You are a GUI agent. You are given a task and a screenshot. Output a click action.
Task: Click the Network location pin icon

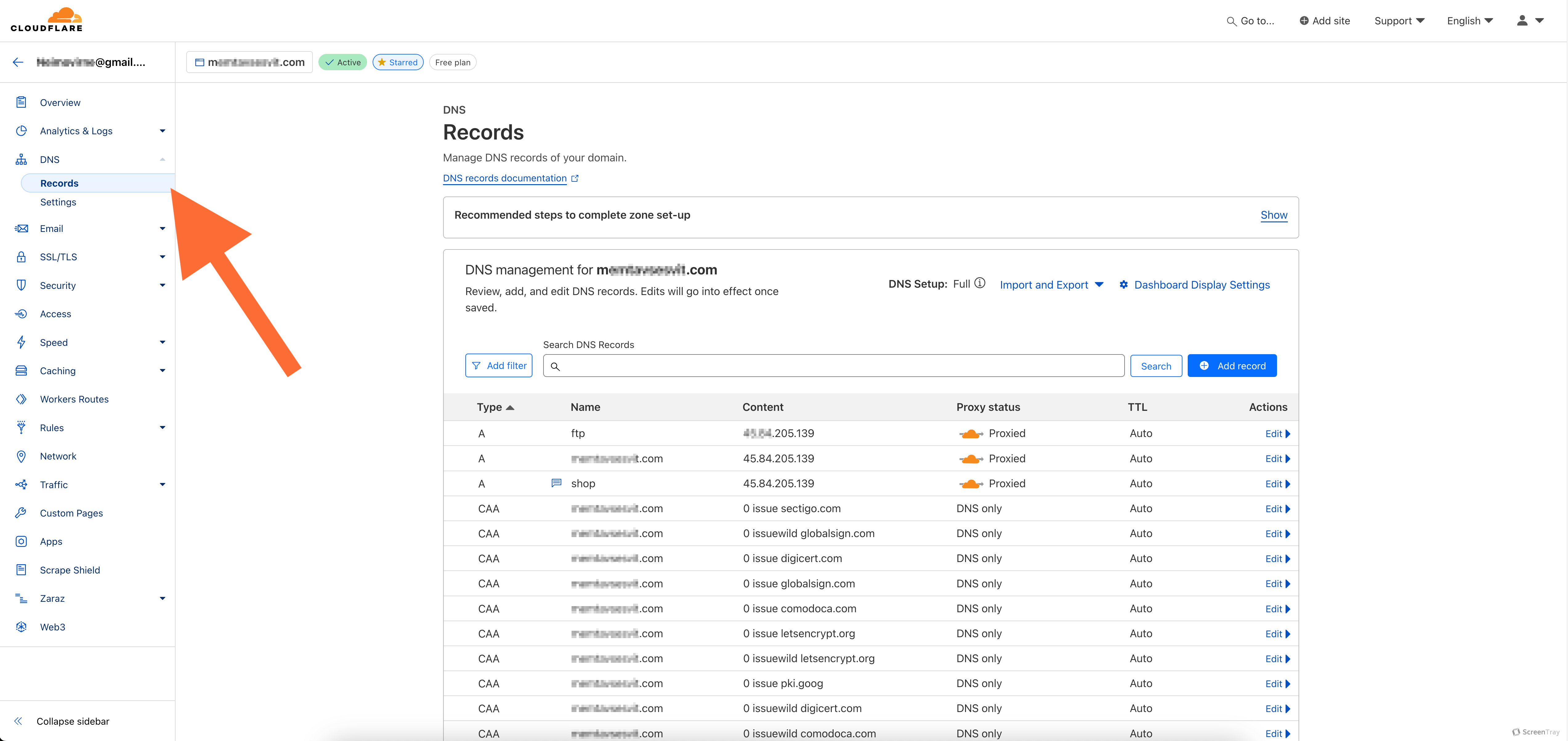[x=21, y=456]
